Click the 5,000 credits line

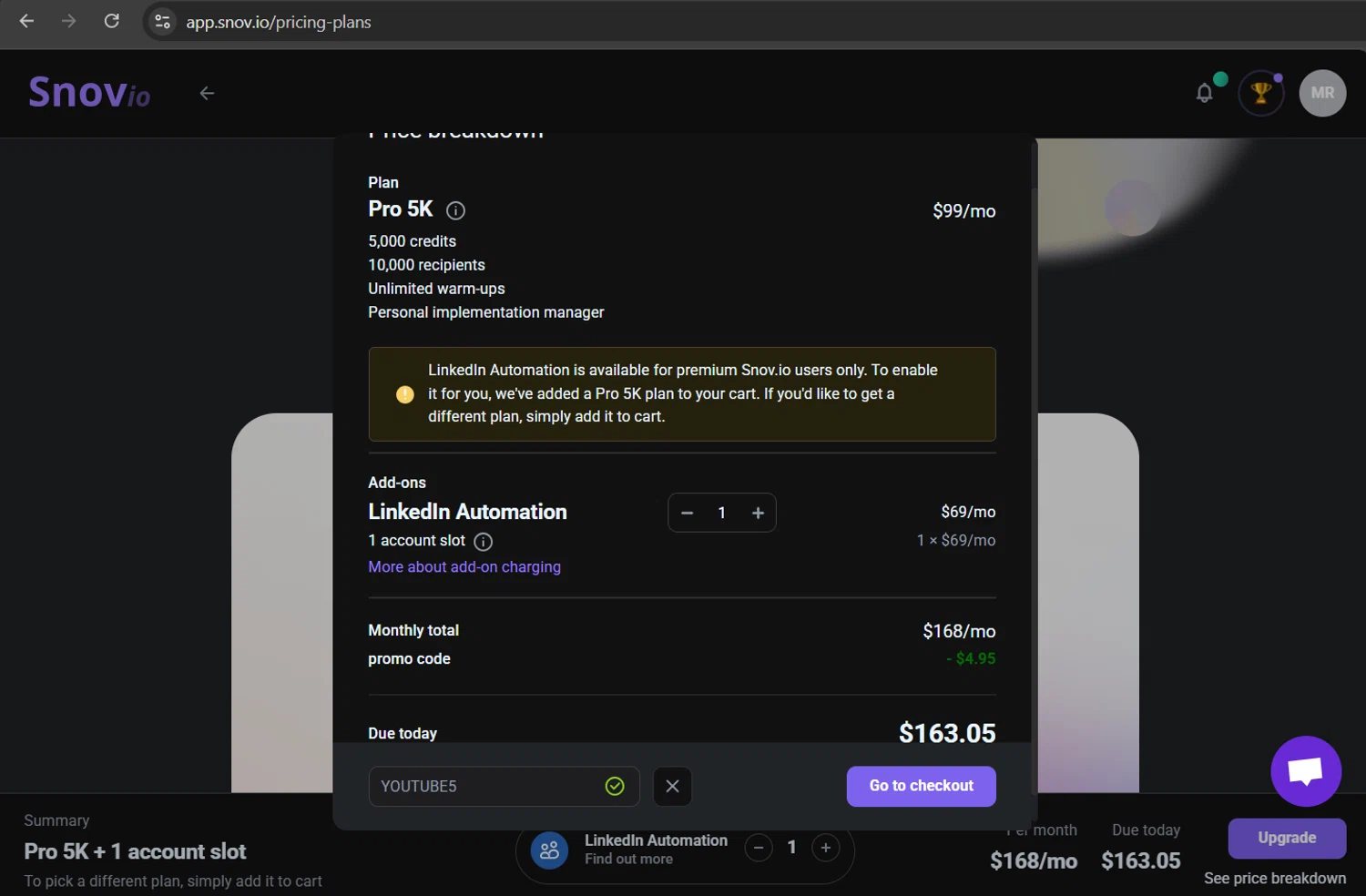(x=412, y=241)
